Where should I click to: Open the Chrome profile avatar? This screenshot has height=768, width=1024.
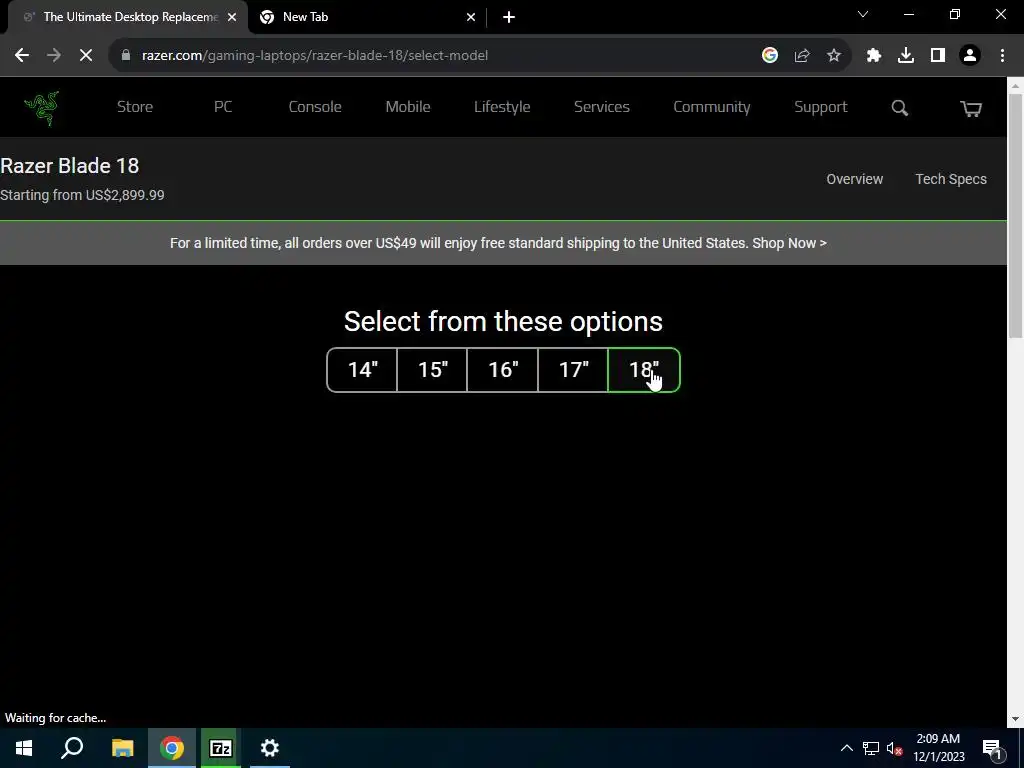(970, 56)
